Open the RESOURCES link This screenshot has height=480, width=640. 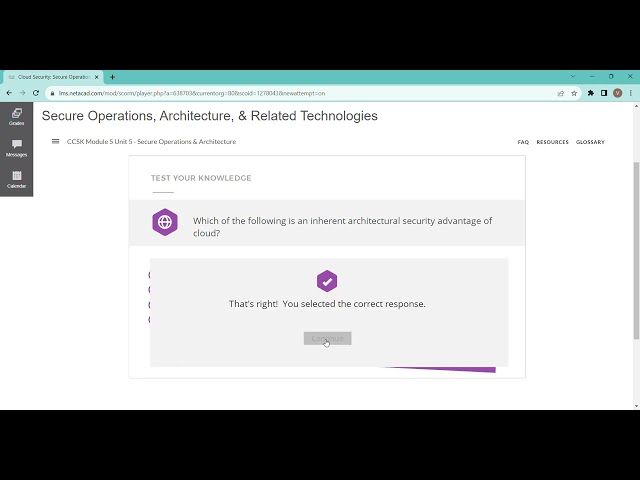coord(552,142)
